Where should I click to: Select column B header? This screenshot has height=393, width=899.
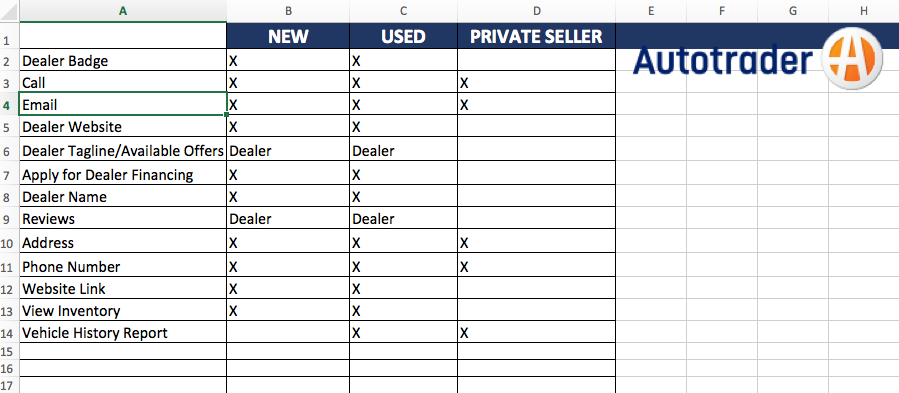pyautogui.click(x=288, y=11)
